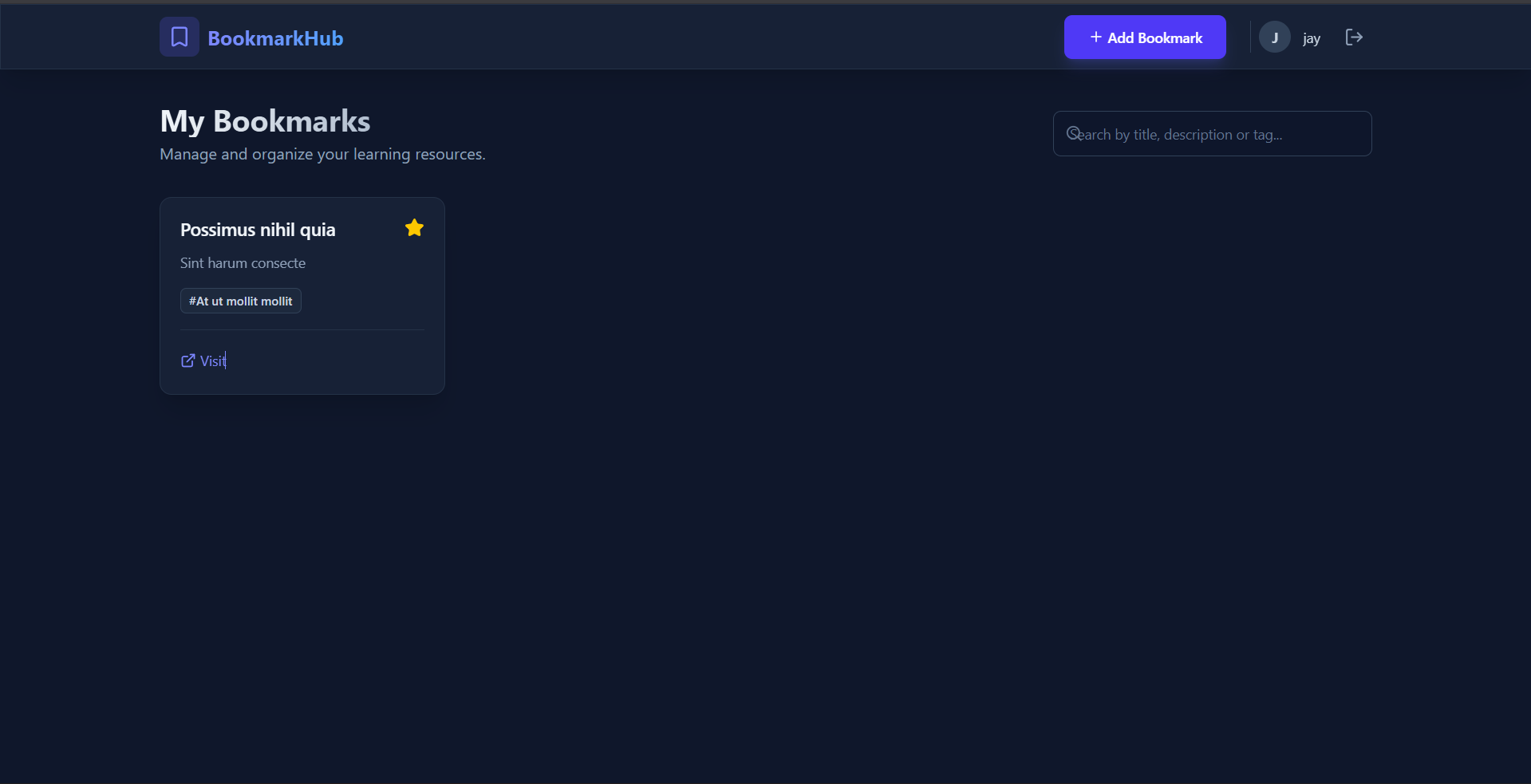Click the username jay in the header
The width and height of the screenshot is (1531, 784).
point(1311,38)
